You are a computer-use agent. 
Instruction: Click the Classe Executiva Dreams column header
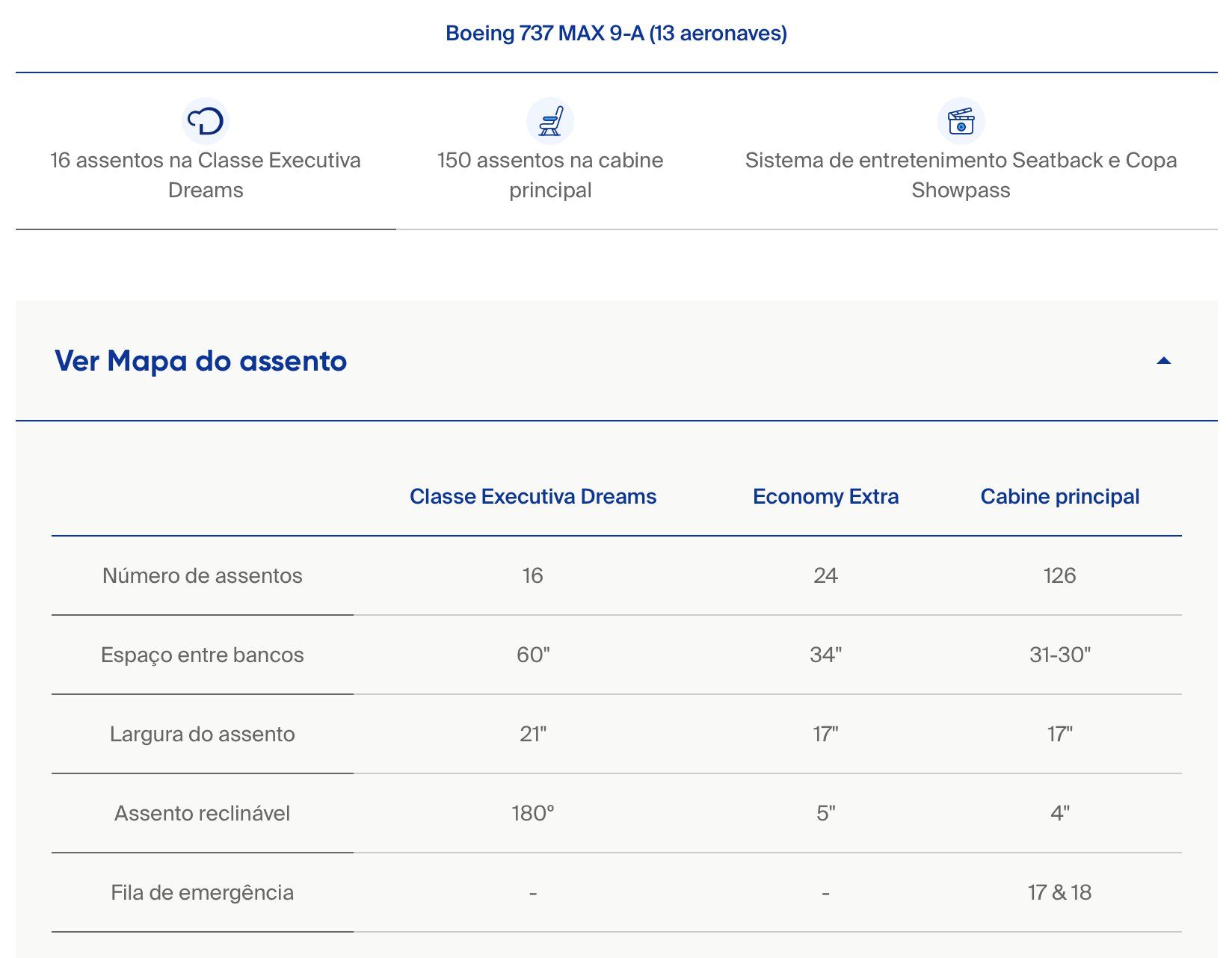(533, 497)
